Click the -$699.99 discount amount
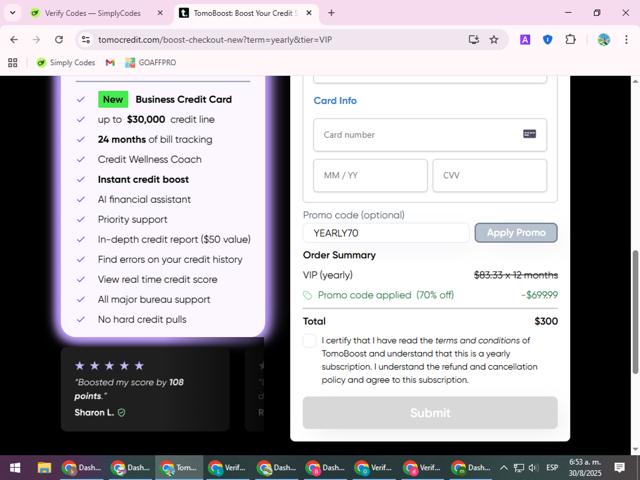Image resolution: width=640 pixels, height=480 pixels. tap(540, 295)
